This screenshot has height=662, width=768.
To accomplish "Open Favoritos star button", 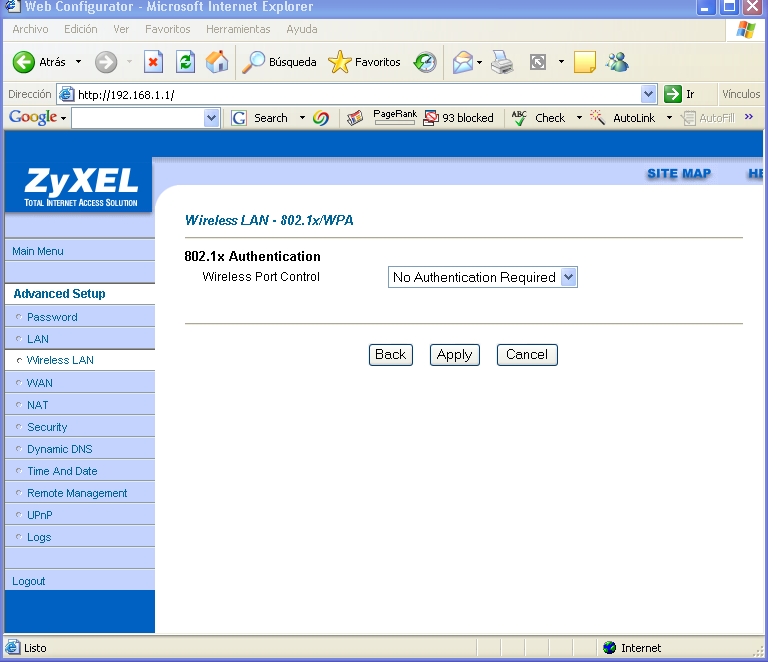I will coord(364,62).
